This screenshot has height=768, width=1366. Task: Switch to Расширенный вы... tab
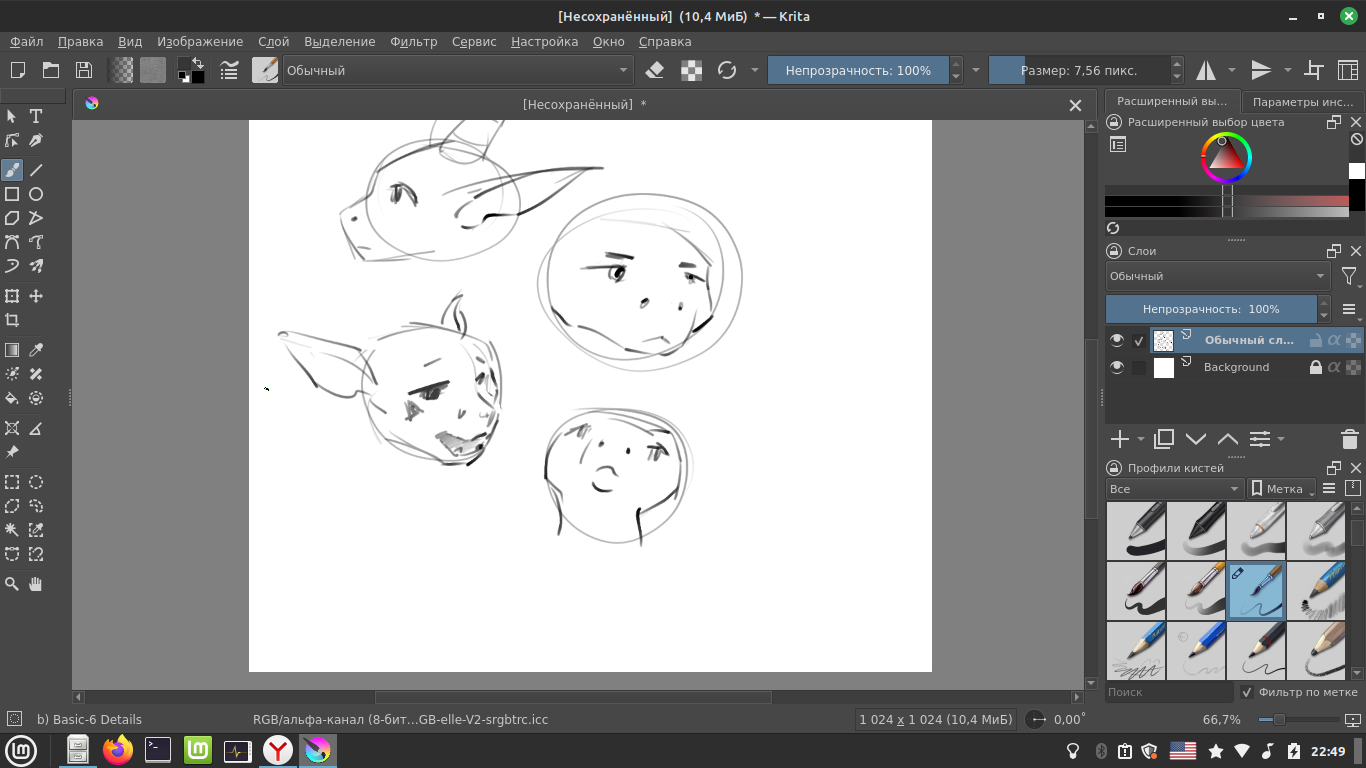coord(1172,101)
